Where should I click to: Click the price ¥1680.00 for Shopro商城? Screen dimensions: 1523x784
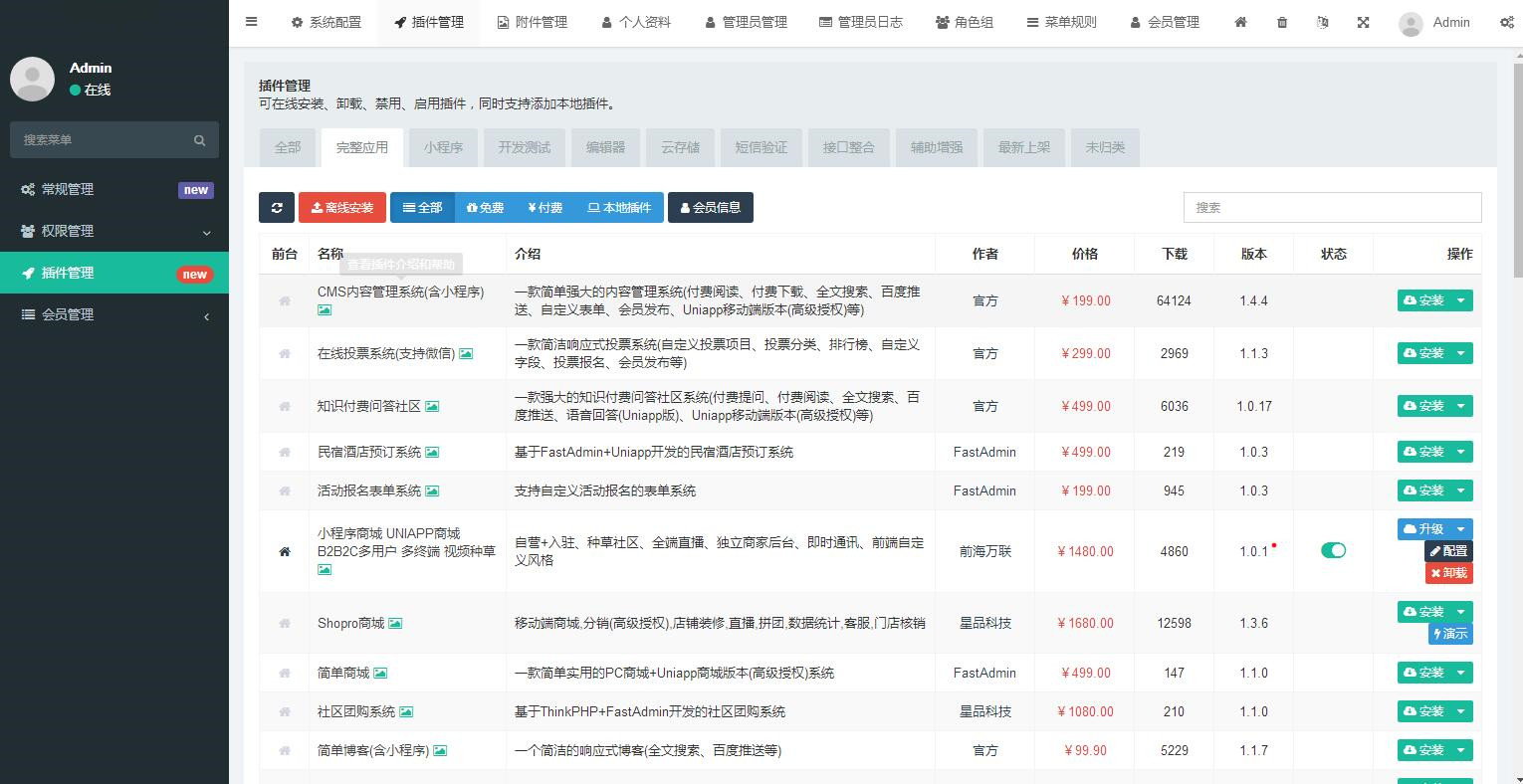[x=1085, y=623]
